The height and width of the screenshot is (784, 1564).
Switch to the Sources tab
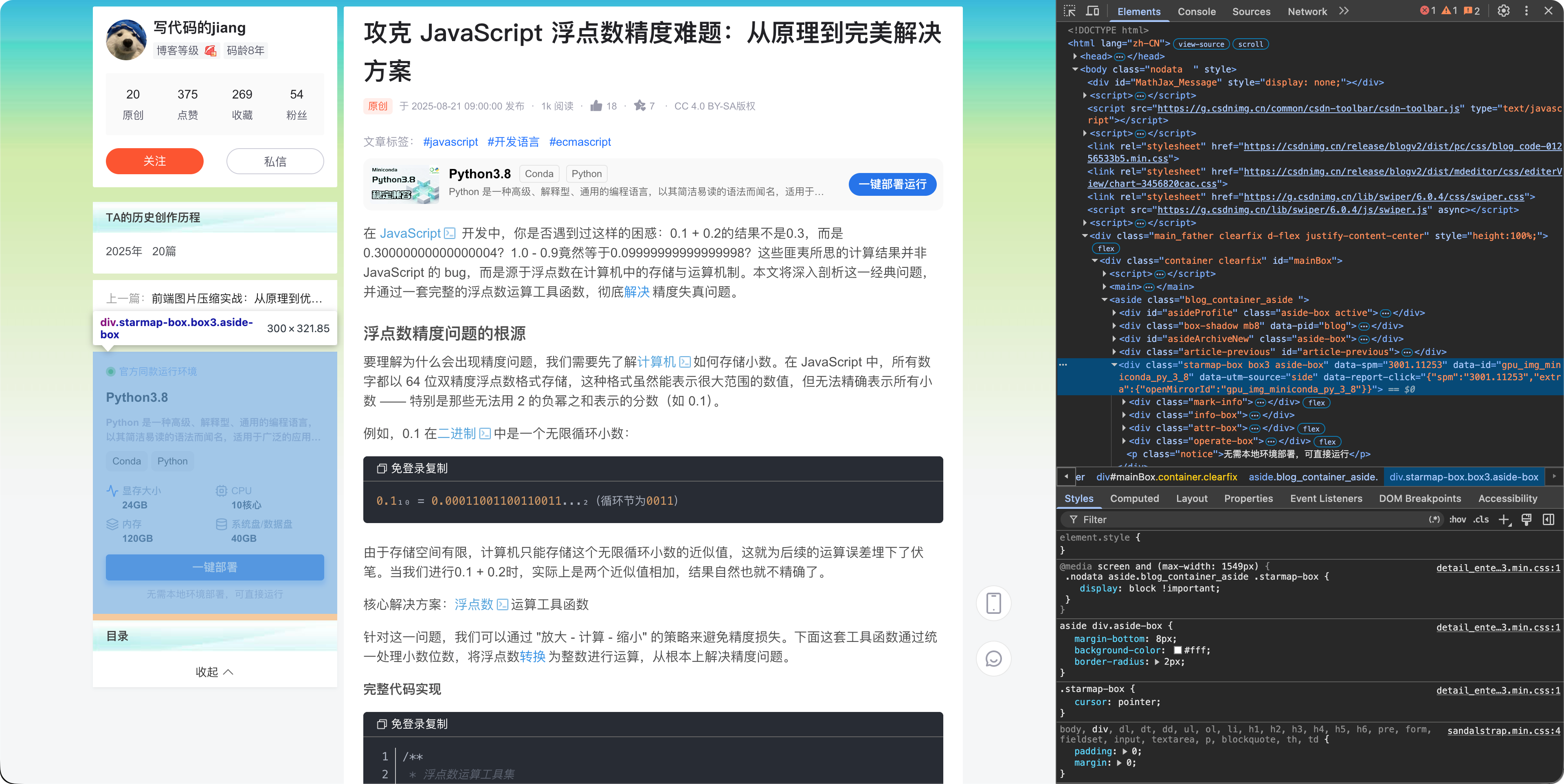click(x=1251, y=11)
